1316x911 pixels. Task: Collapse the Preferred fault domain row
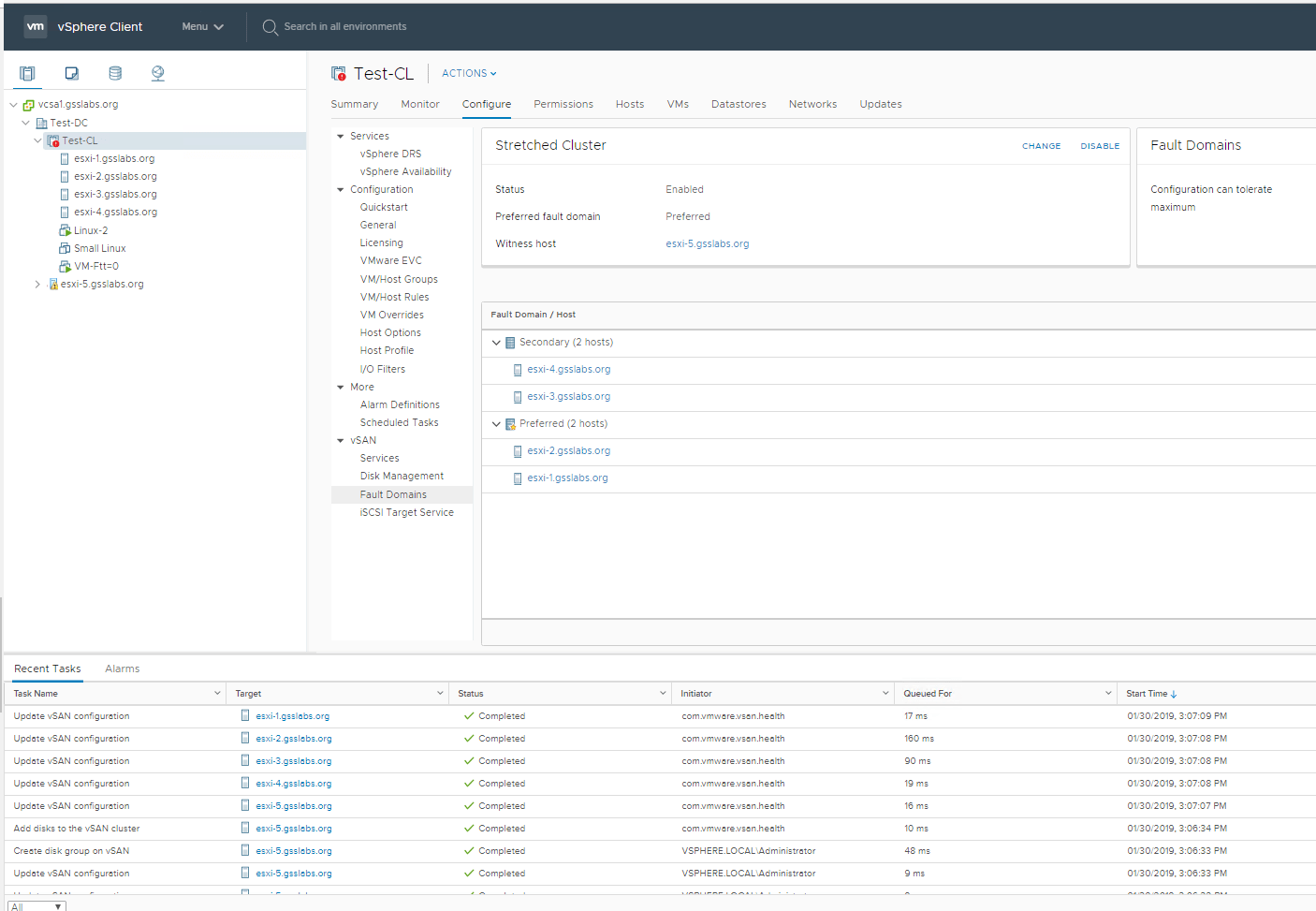[496, 424]
